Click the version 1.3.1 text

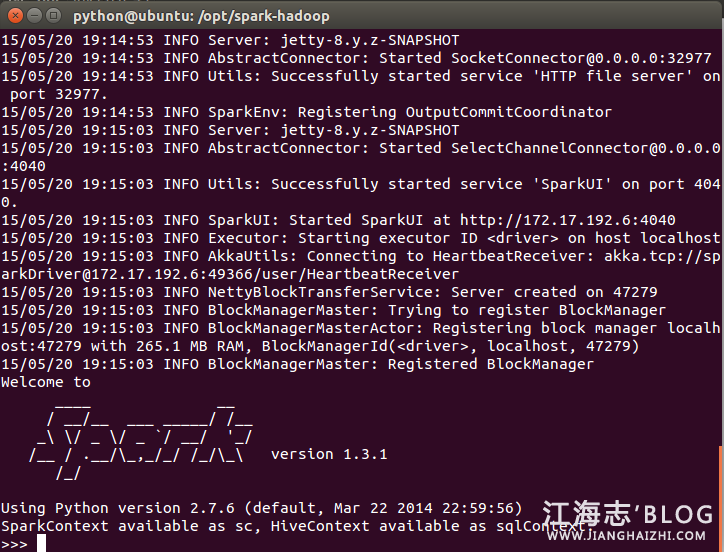pos(329,454)
